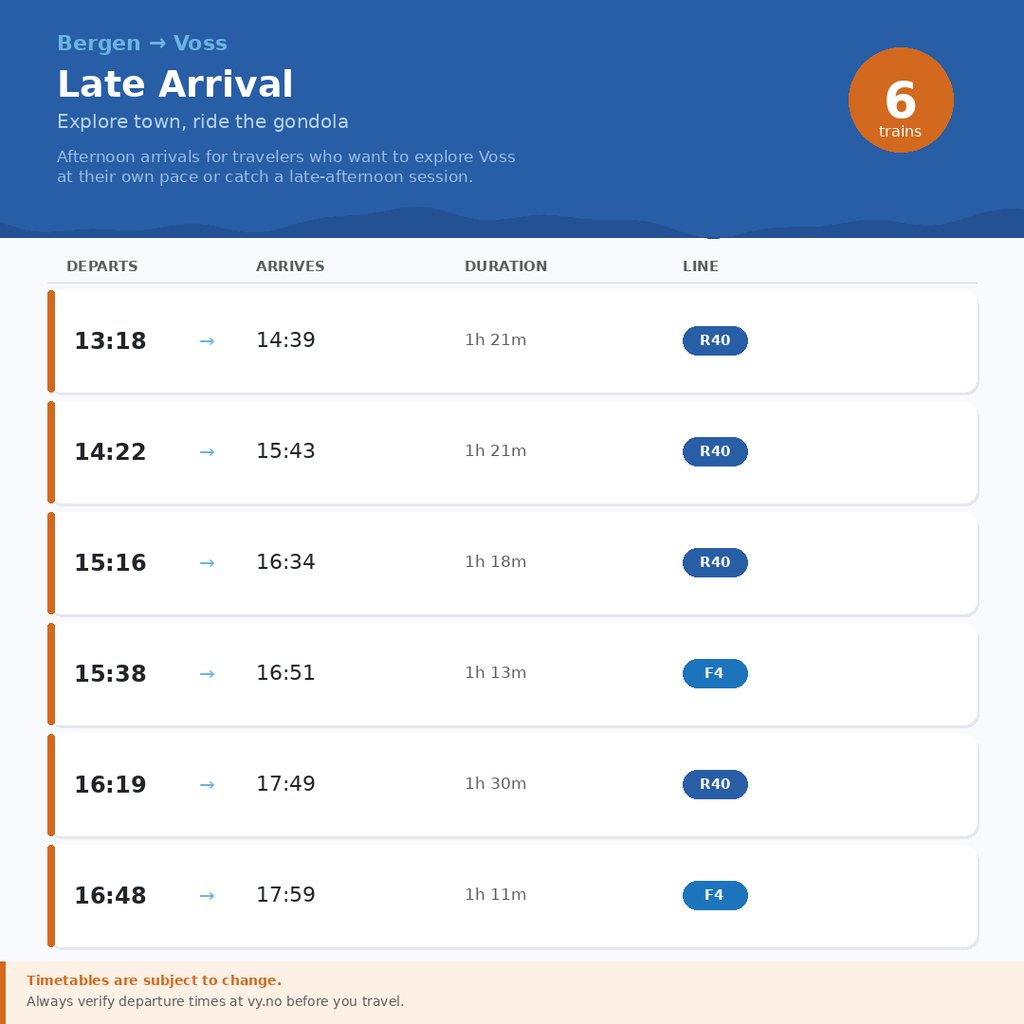Open the LINE column header
Screen dimensions: 1024x1024
(700, 266)
